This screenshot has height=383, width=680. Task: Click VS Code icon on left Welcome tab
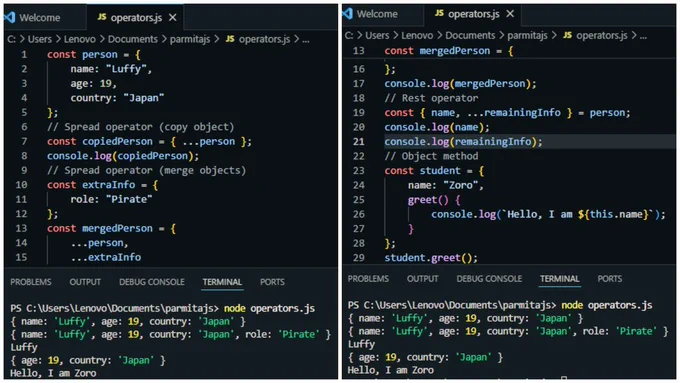coord(10,17)
